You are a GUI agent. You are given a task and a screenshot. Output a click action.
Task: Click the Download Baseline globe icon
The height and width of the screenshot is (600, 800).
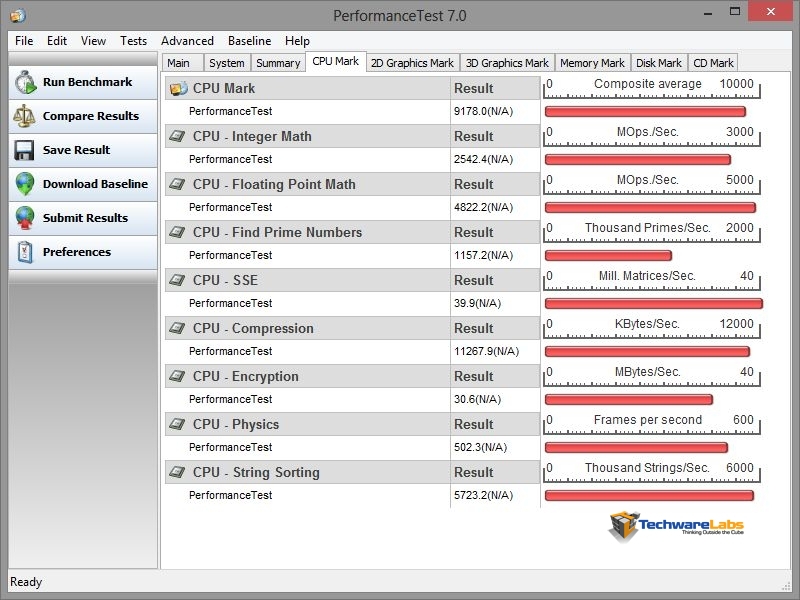click(x=24, y=184)
